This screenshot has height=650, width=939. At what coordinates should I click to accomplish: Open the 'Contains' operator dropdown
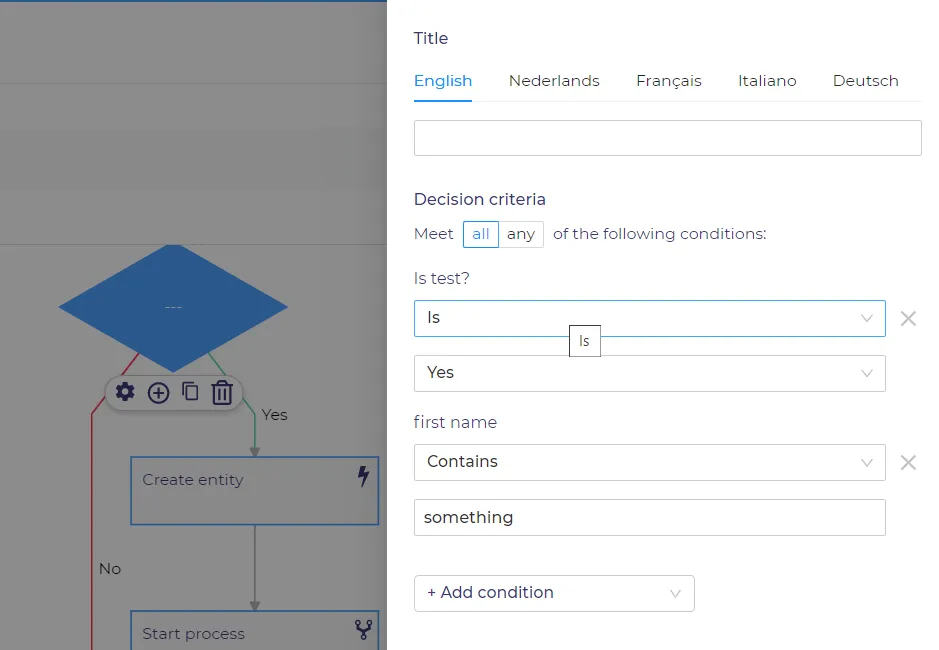[650, 462]
